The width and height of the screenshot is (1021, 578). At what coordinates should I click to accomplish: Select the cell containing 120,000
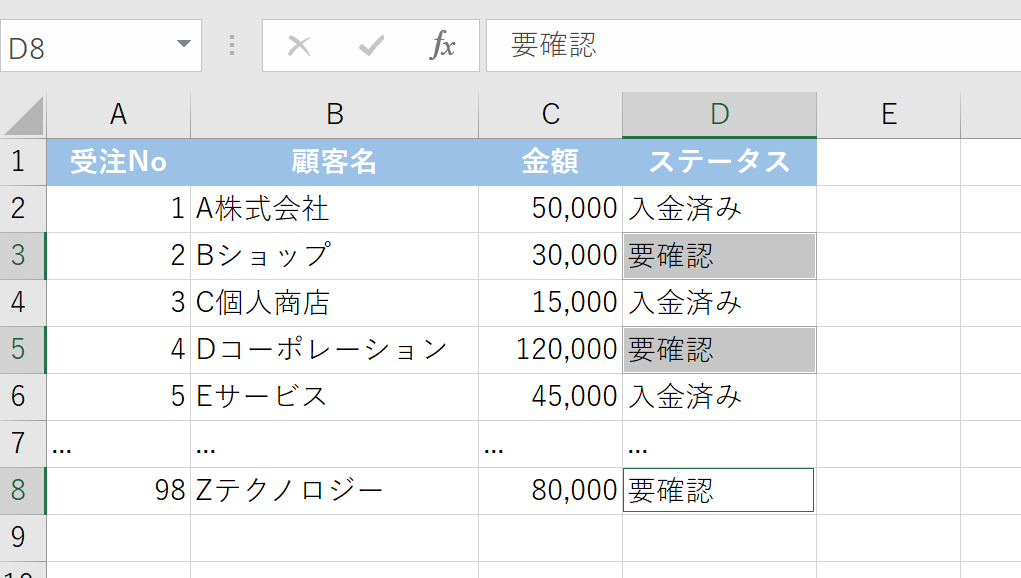(x=550, y=350)
